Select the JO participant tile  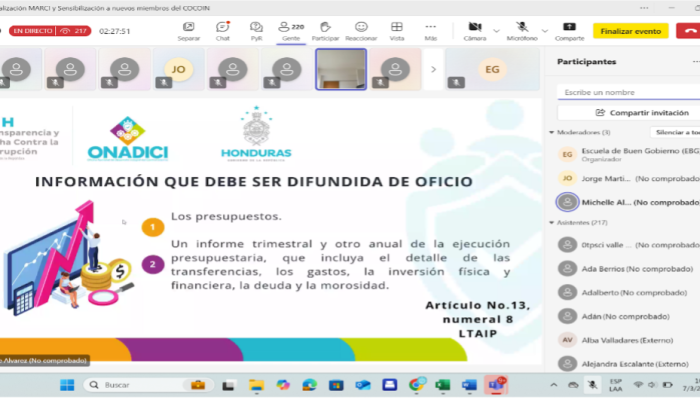click(178, 70)
